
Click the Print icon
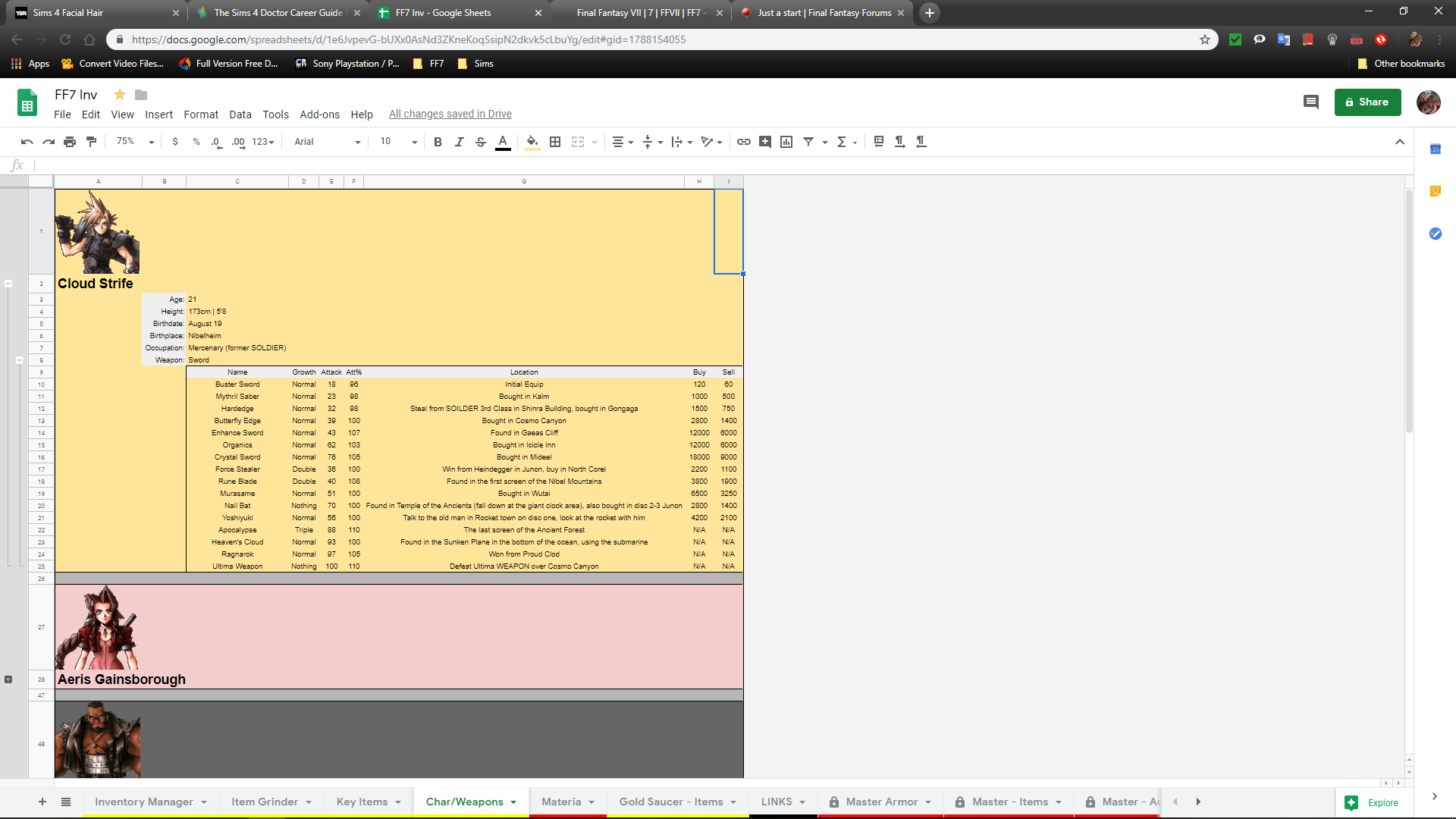tap(70, 142)
